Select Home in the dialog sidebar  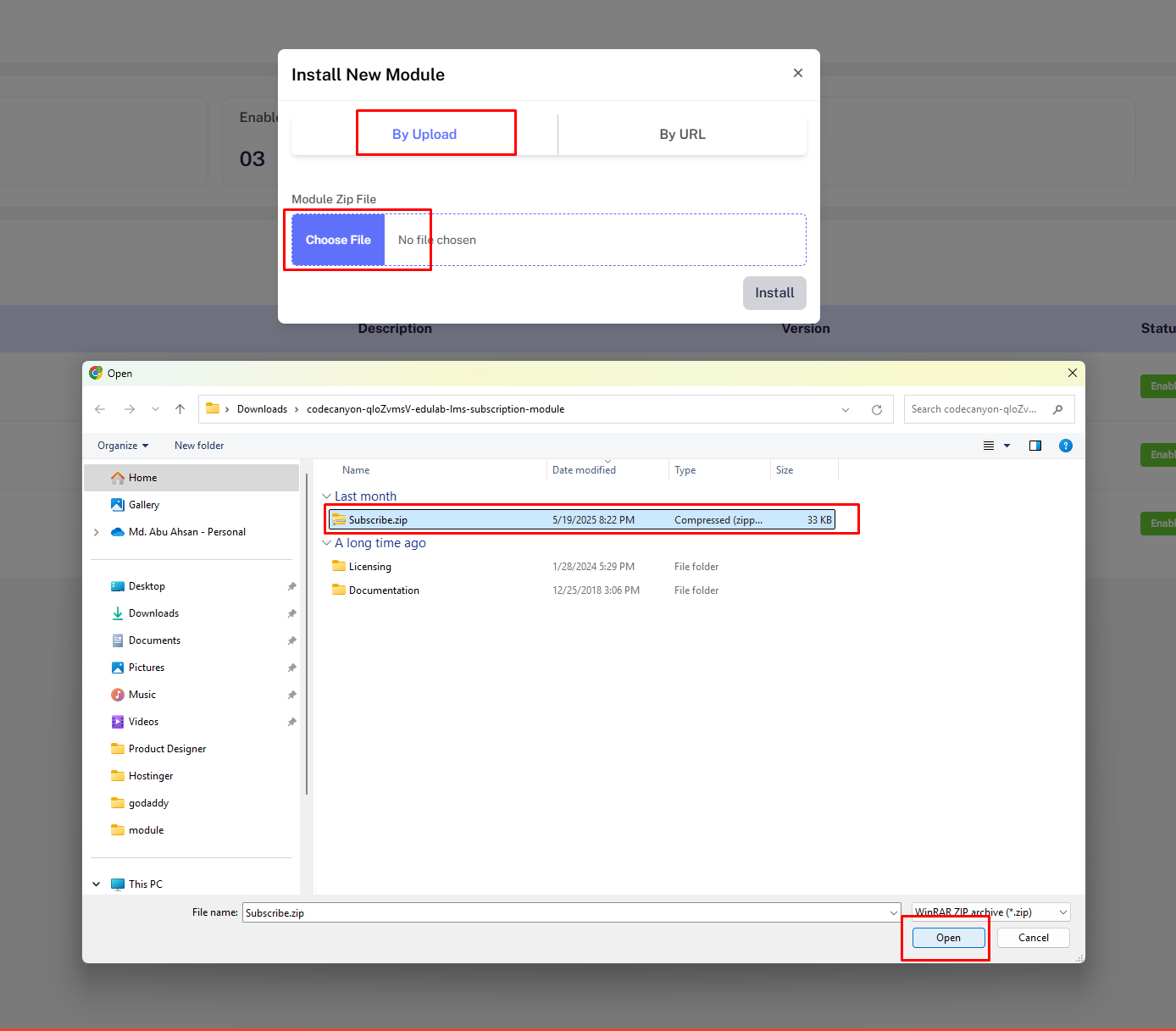click(x=142, y=477)
